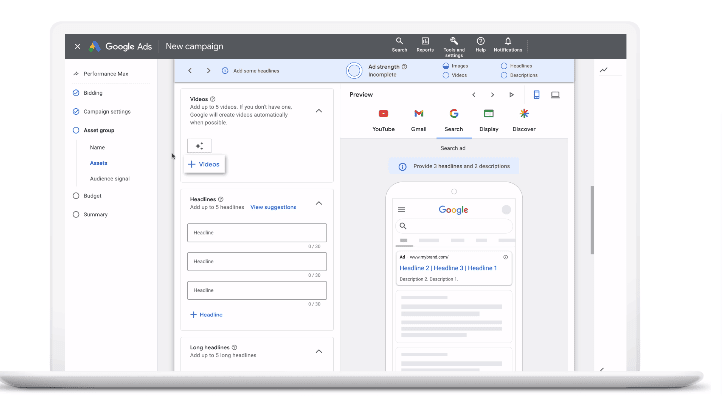Switch preview to mobile device
The width and height of the screenshot is (722, 413).
[536, 95]
